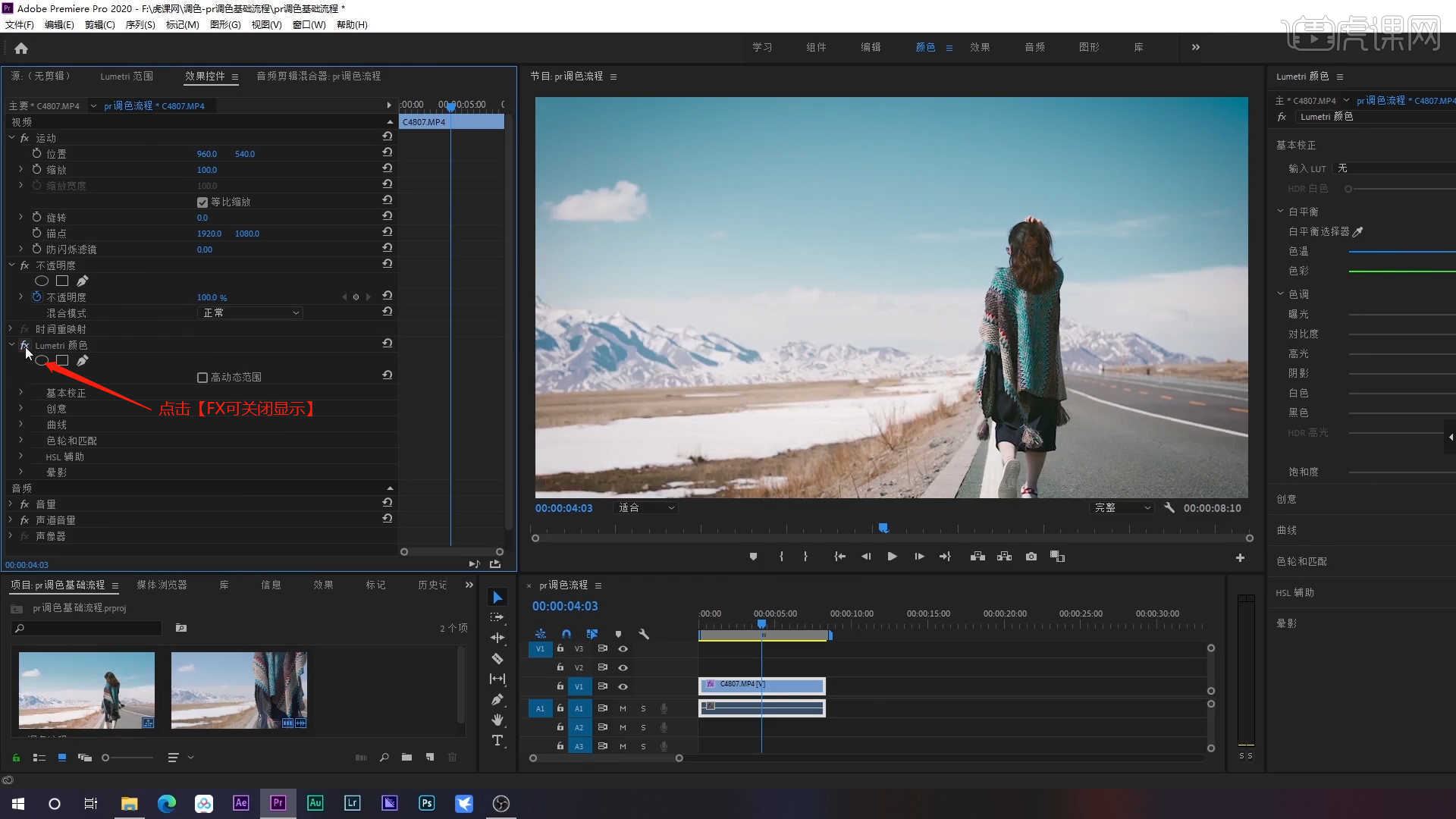This screenshot has width=1456, height=819.
Task: Go to In point
Action: tap(839, 557)
